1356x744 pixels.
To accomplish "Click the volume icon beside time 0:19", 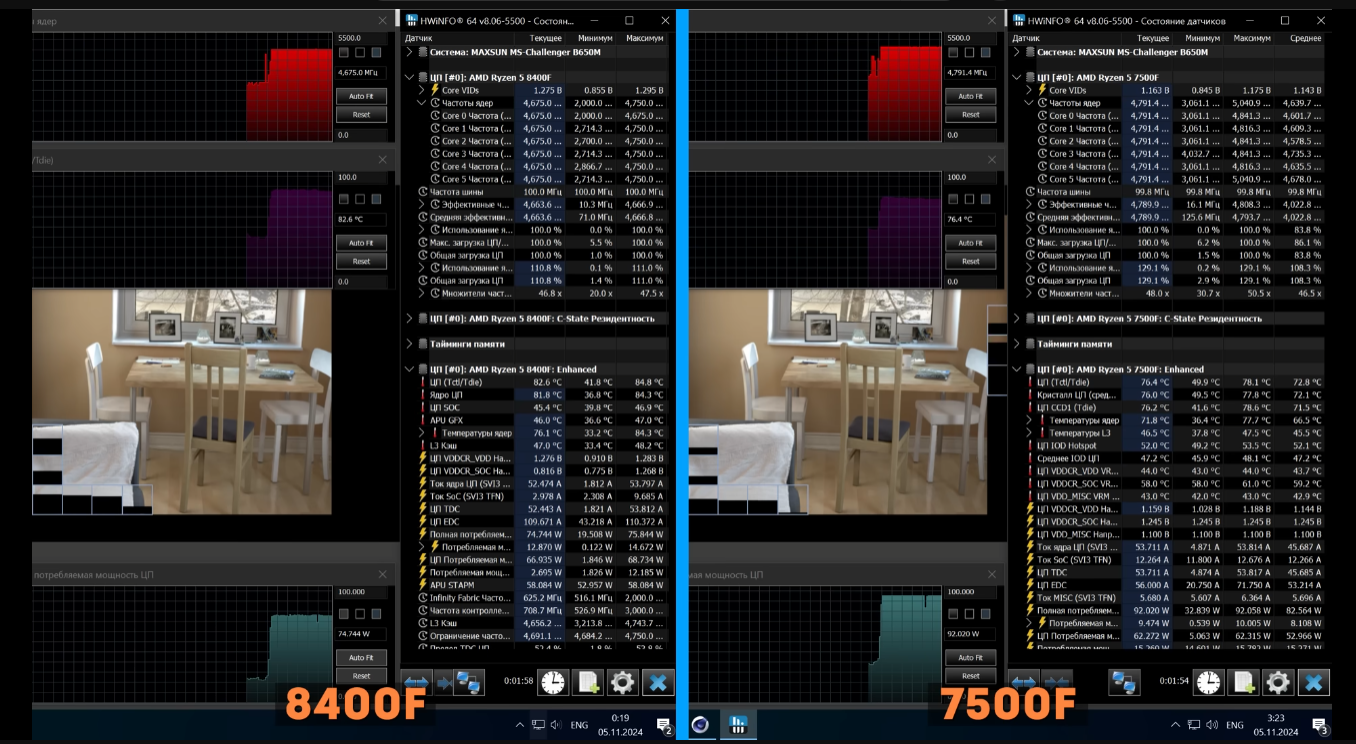I will [556, 725].
